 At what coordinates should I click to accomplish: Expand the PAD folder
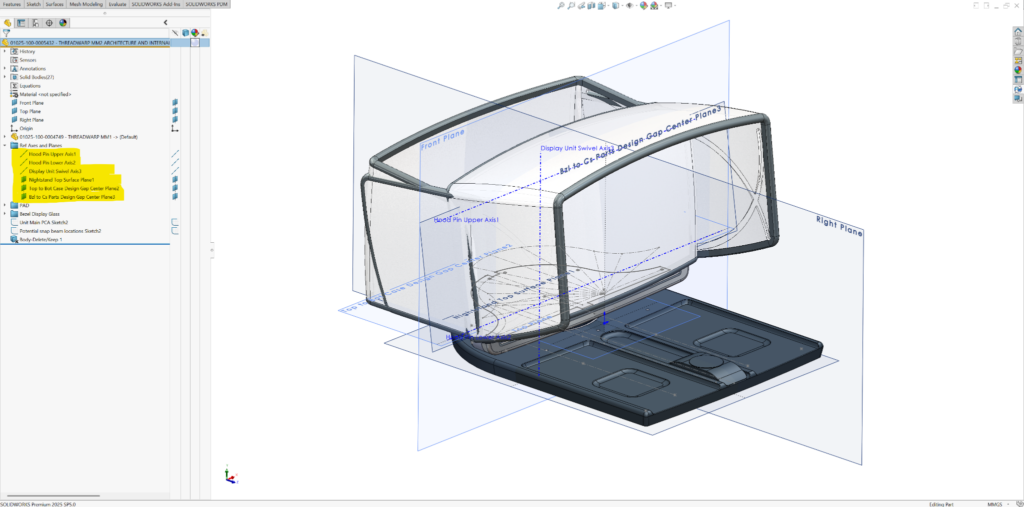click(x=5, y=205)
